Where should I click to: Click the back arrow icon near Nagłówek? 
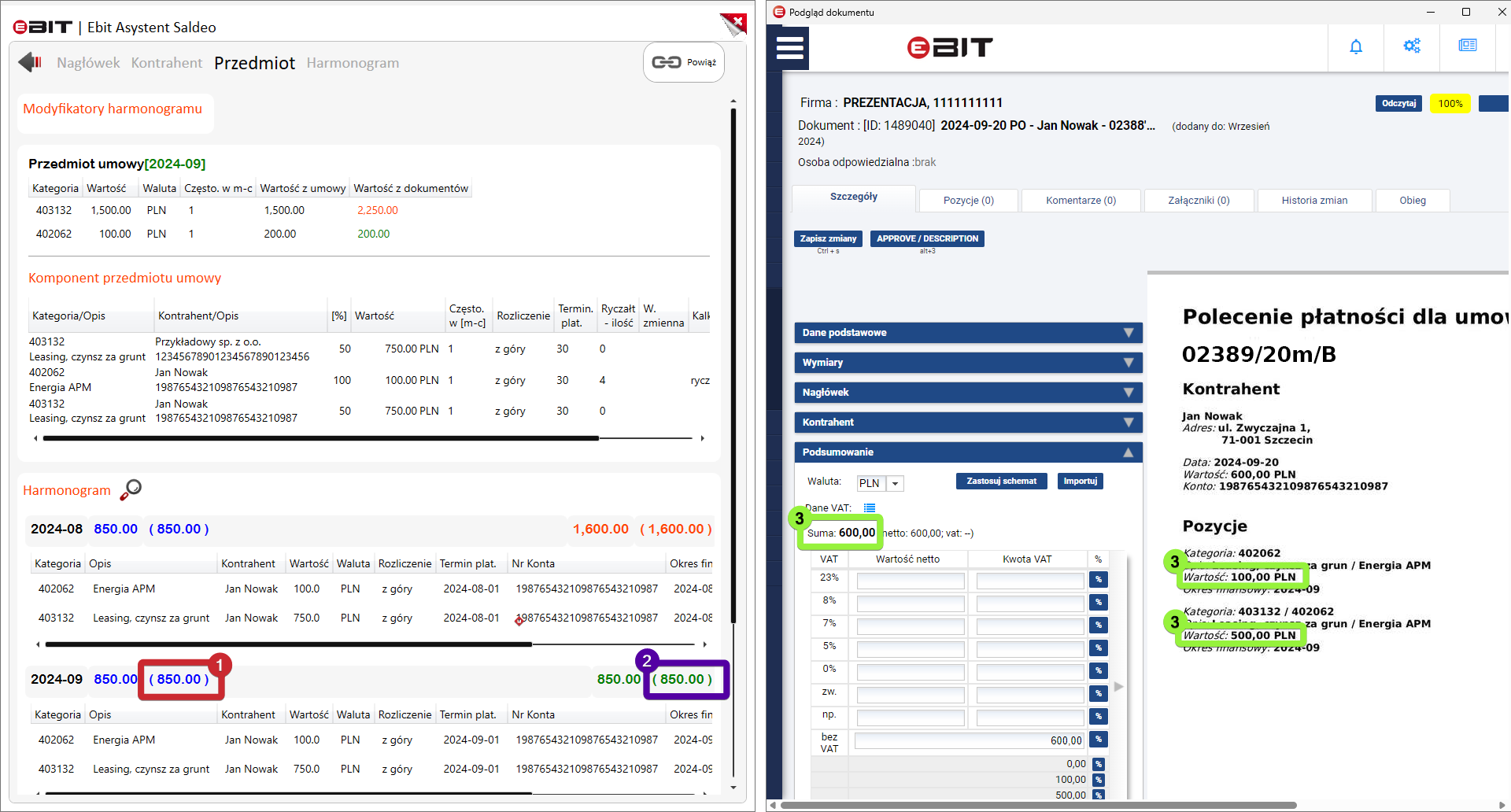[30, 62]
